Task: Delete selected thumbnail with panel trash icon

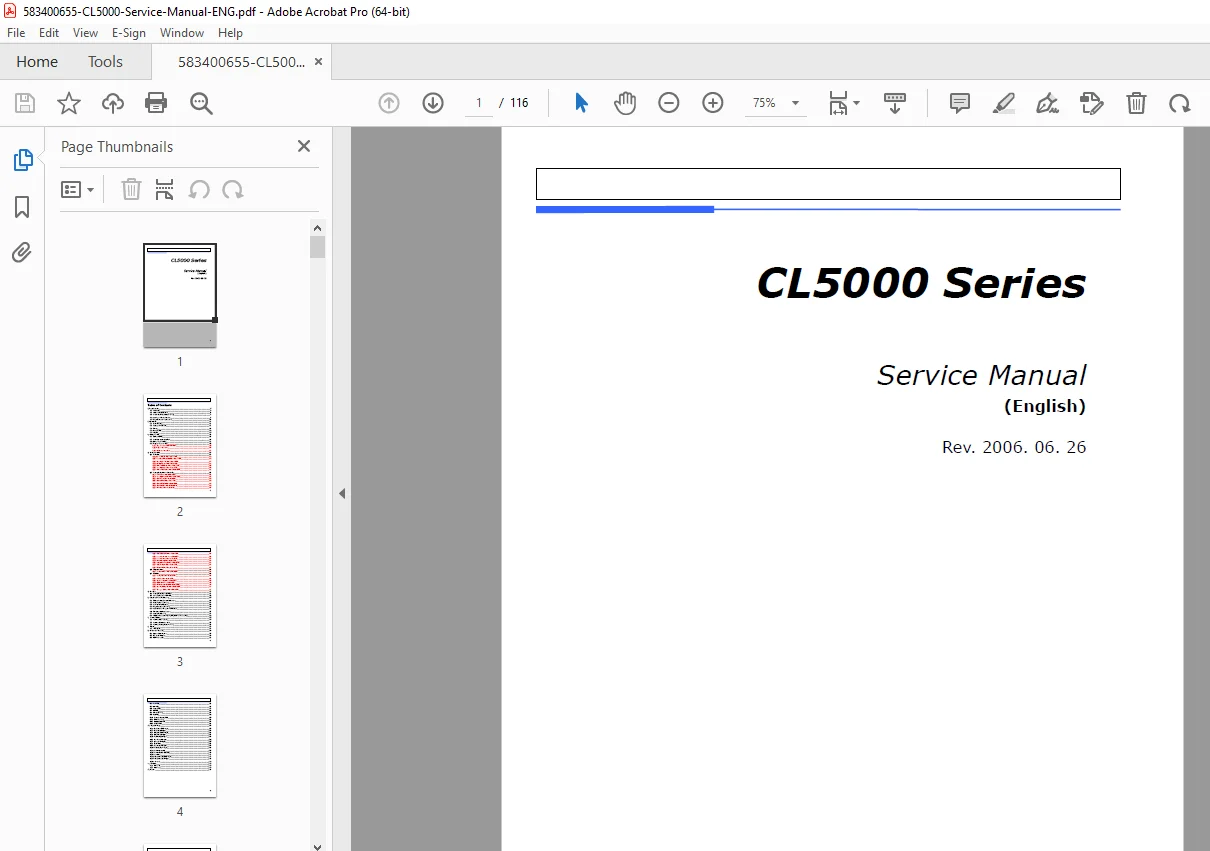Action: tap(131, 189)
